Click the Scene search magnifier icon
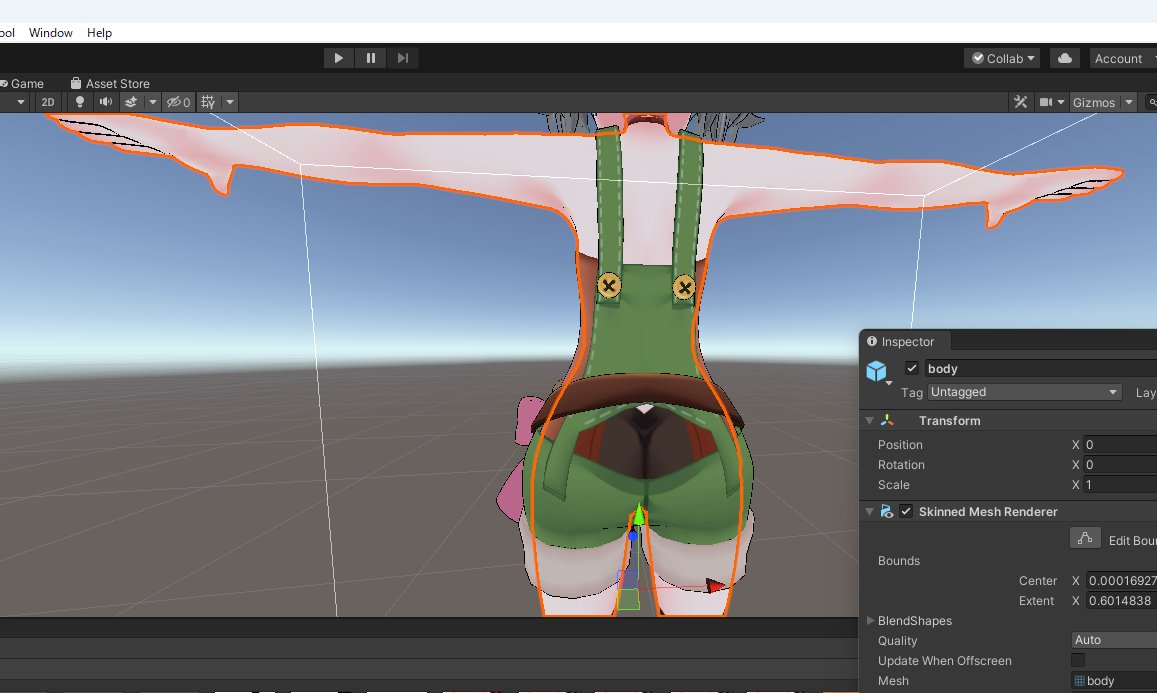The width and height of the screenshot is (1157, 693). coord(1152,102)
